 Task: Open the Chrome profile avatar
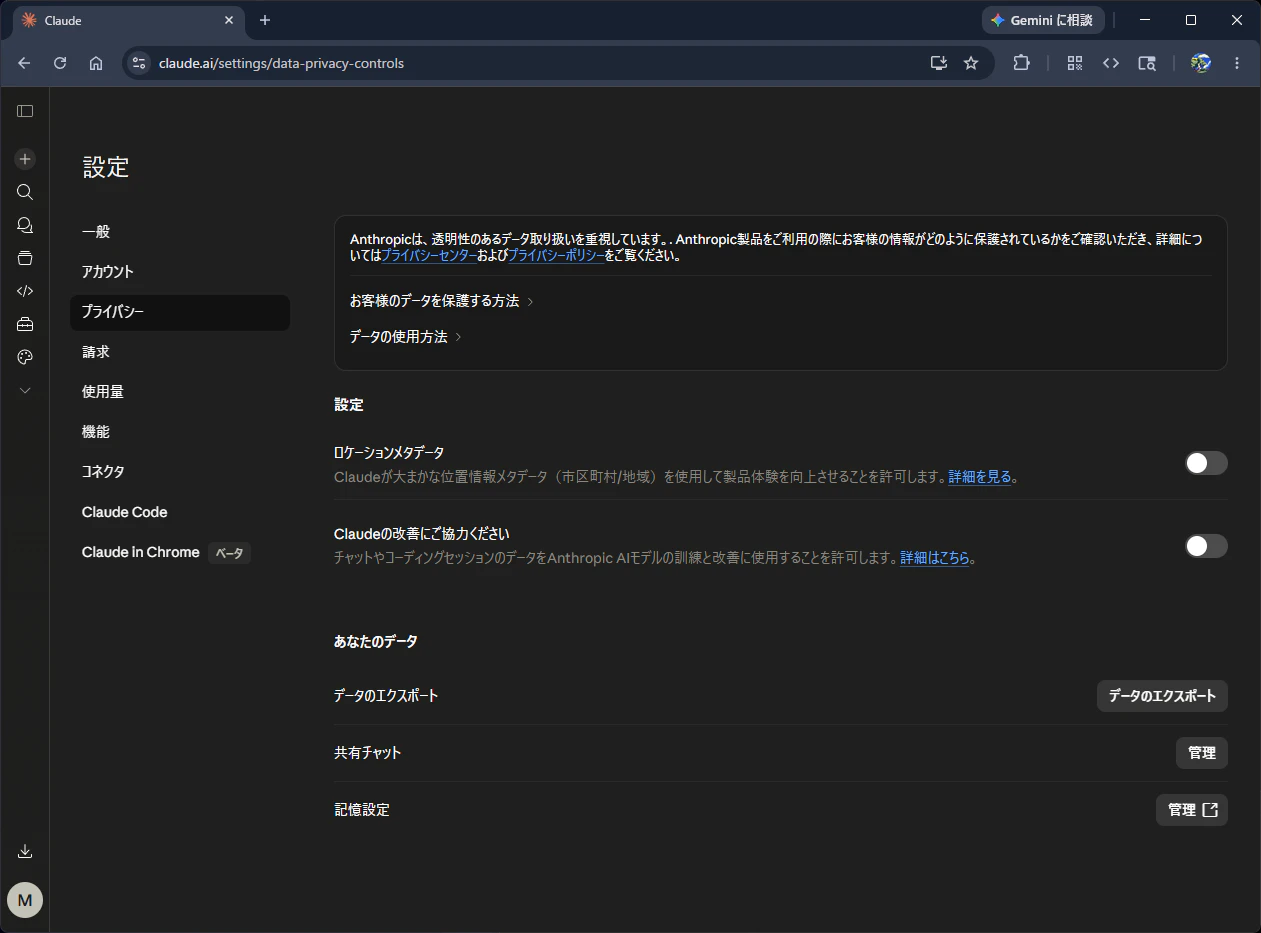(x=1201, y=63)
